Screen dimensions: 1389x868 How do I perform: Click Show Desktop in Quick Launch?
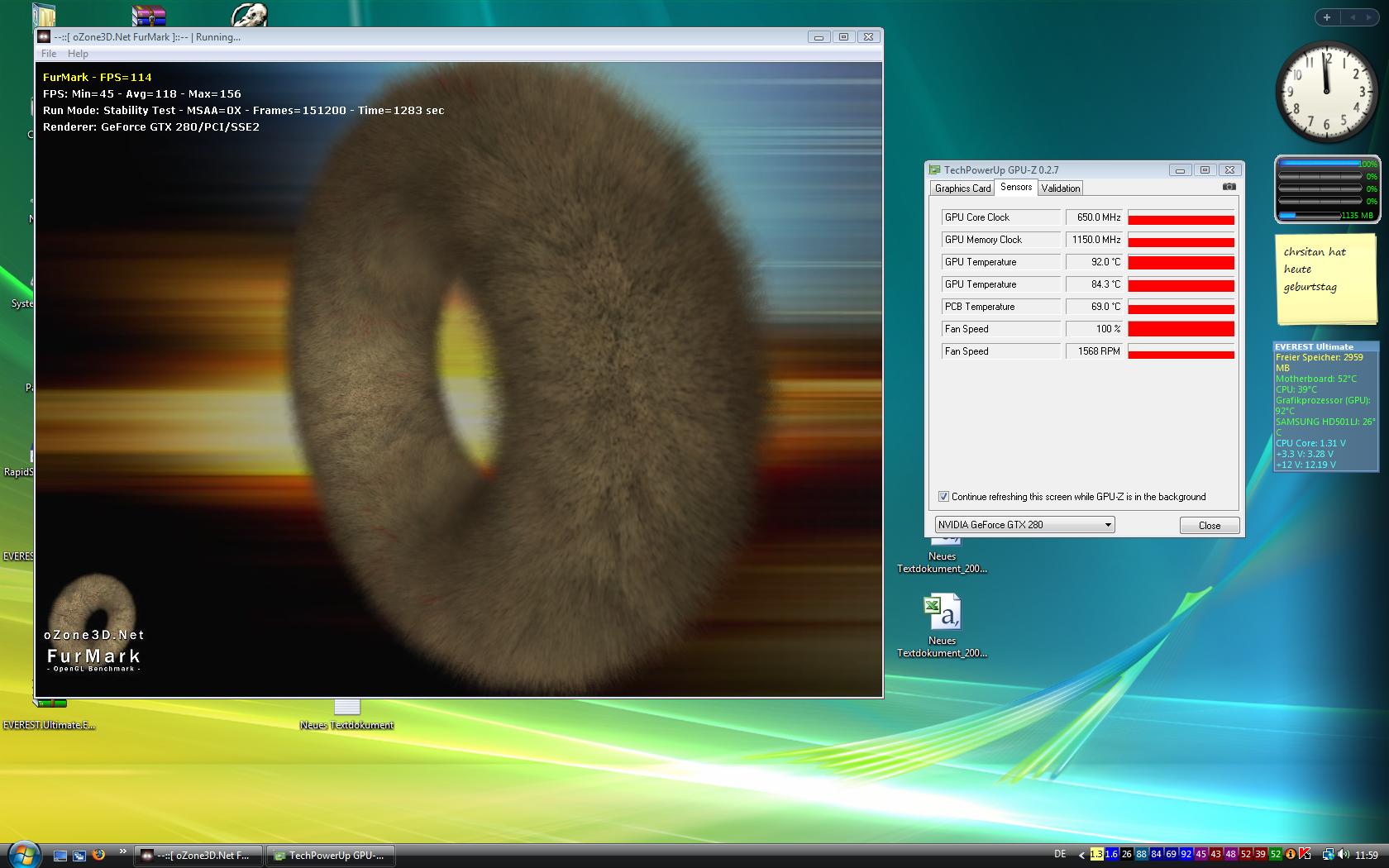click(x=60, y=856)
